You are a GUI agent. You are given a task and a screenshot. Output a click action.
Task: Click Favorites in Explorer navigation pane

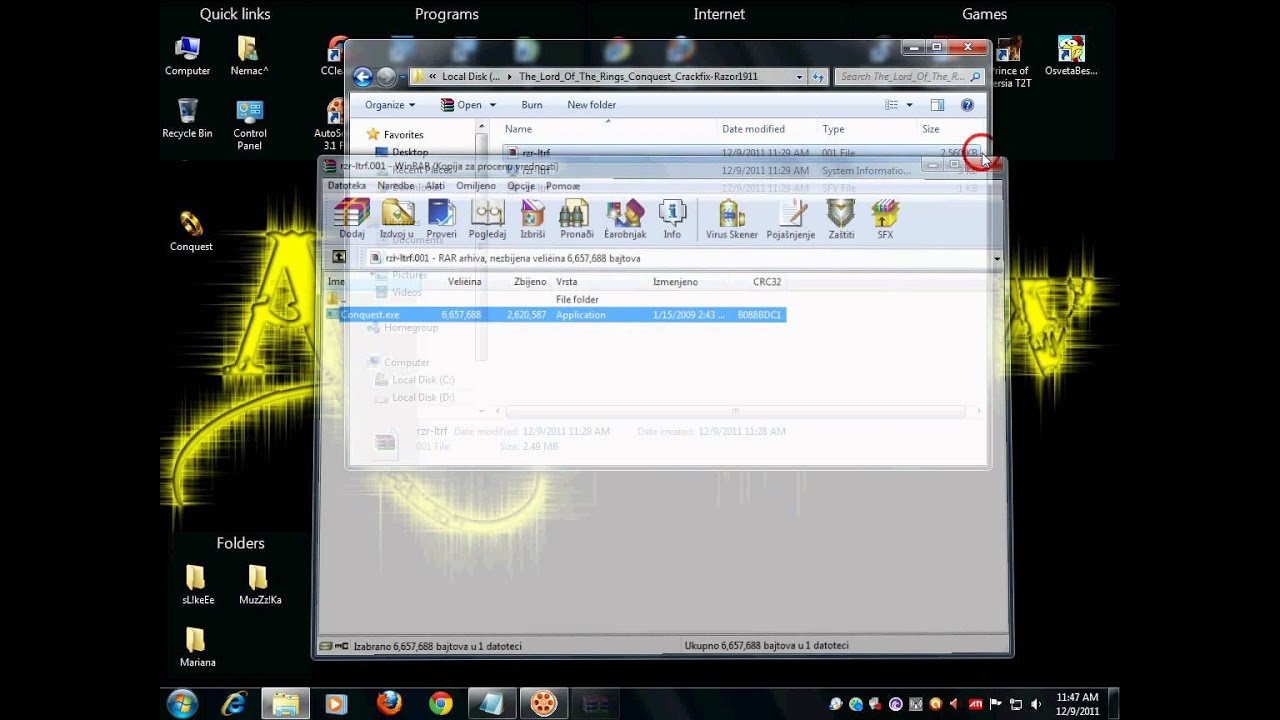pyautogui.click(x=403, y=135)
